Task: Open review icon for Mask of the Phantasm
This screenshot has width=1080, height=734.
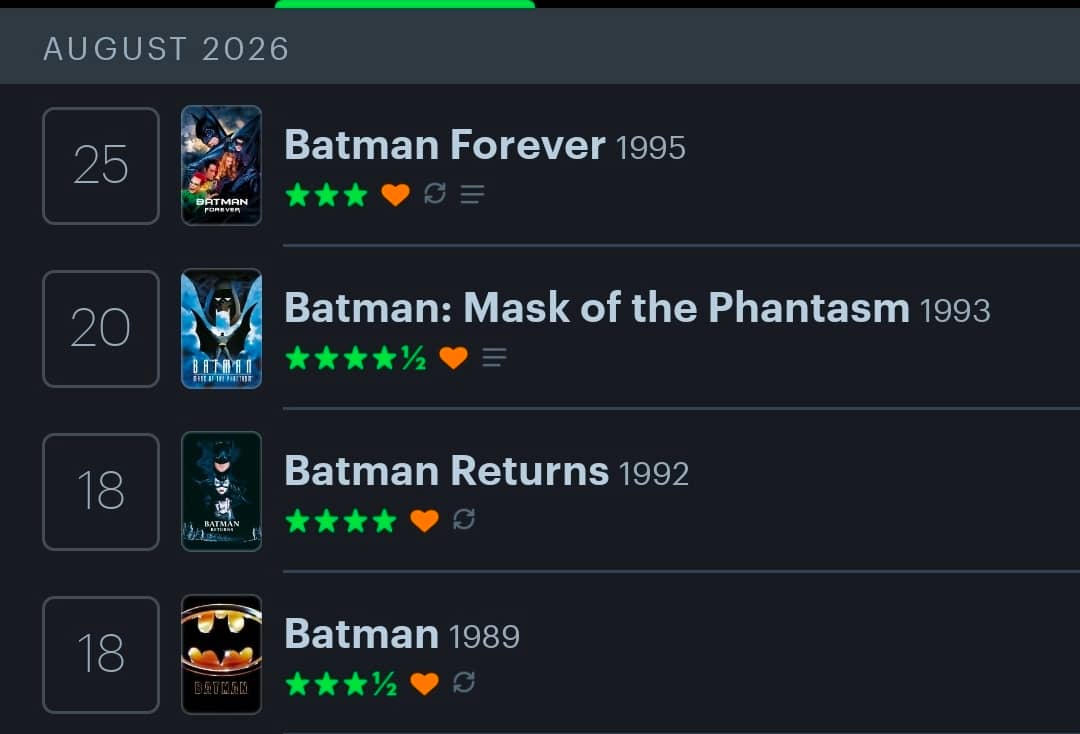Action: tap(495, 357)
